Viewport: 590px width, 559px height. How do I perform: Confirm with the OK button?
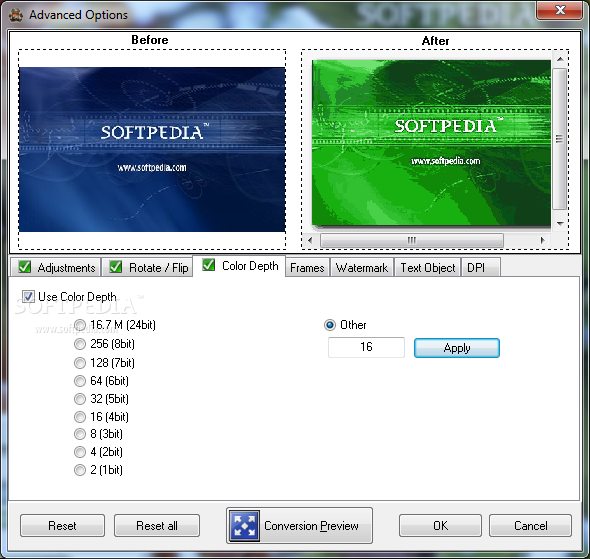pos(440,526)
